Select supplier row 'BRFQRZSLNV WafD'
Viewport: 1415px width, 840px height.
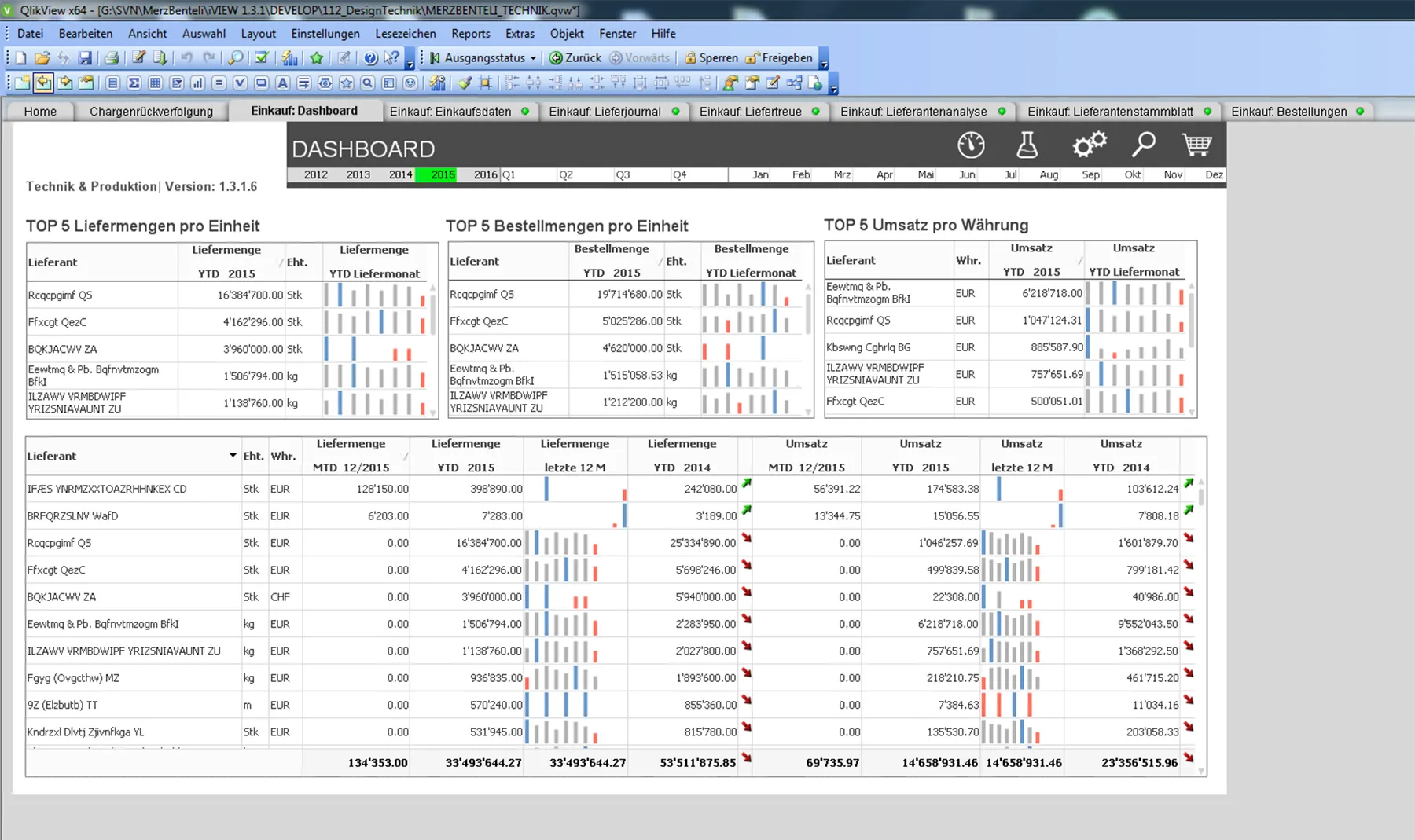coord(72,516)
